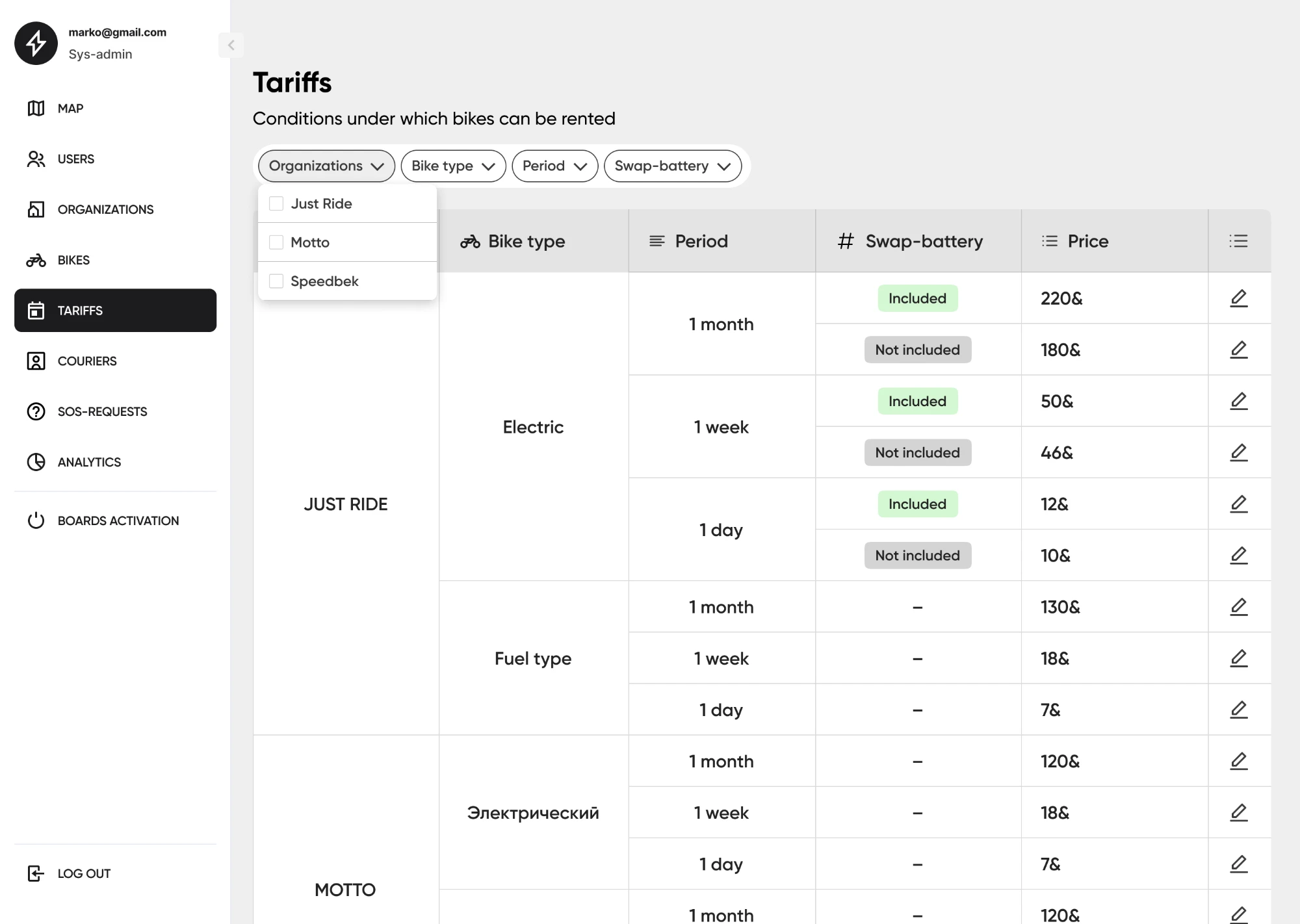Click the Электрический bike type cell
1300x924 pixels.
pos(533,813)
